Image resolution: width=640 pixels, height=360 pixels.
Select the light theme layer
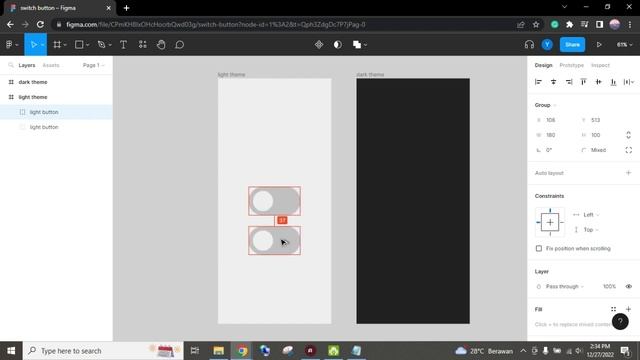click(x=56, y=97)
